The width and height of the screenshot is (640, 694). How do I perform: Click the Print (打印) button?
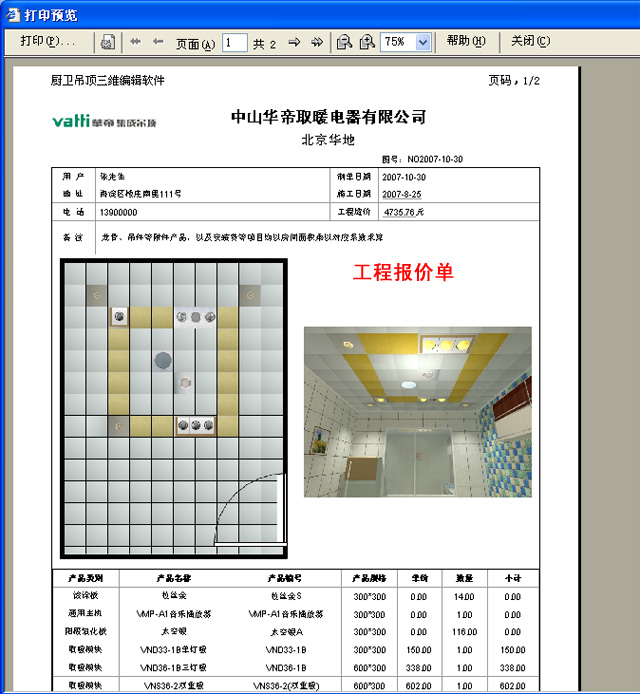[x=48, y=42]
